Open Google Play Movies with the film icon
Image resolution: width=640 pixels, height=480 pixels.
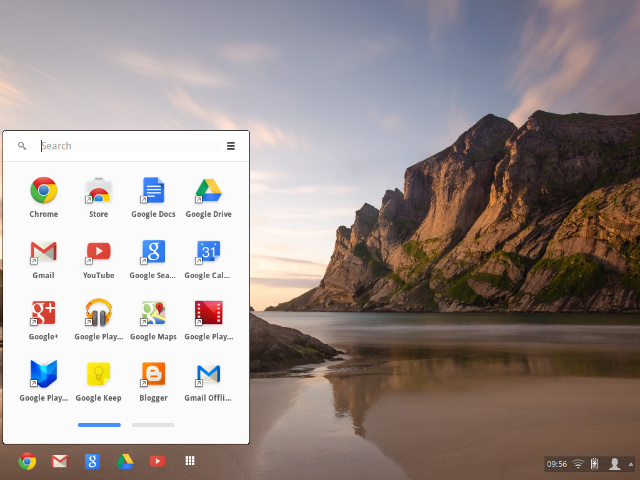[x=209, y=313]
